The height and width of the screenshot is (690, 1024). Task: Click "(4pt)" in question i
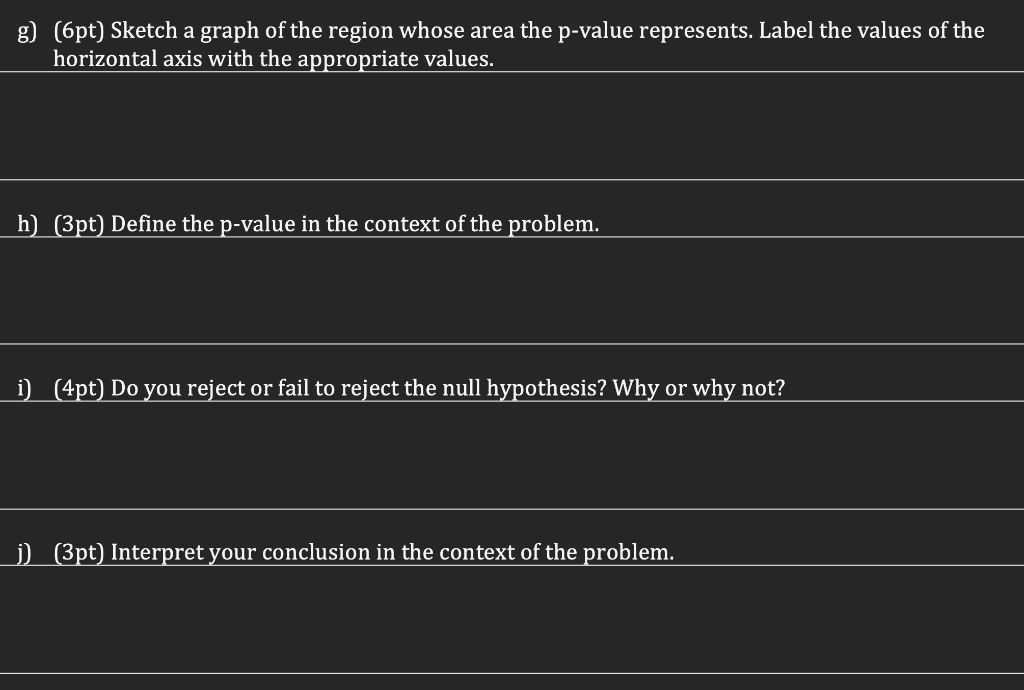click(x=79, y=388)
